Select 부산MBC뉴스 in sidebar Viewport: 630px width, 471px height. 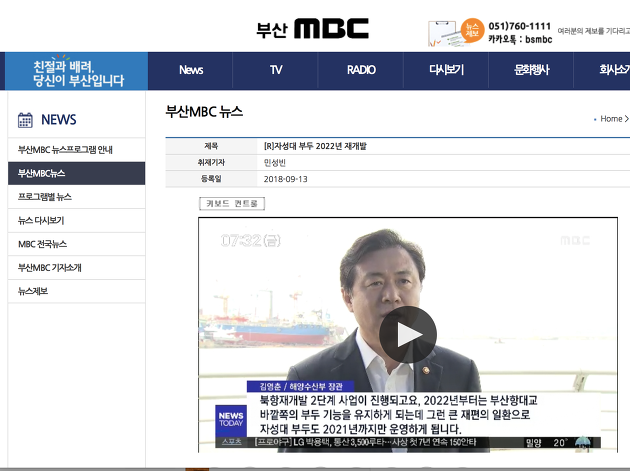pyautogui.click(x=76, y=173)
